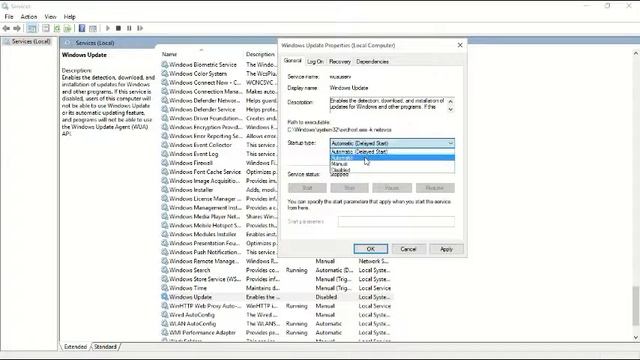Click description box scroll down arrow
Viewport: 640px width, 360px height.
[451, 109]
